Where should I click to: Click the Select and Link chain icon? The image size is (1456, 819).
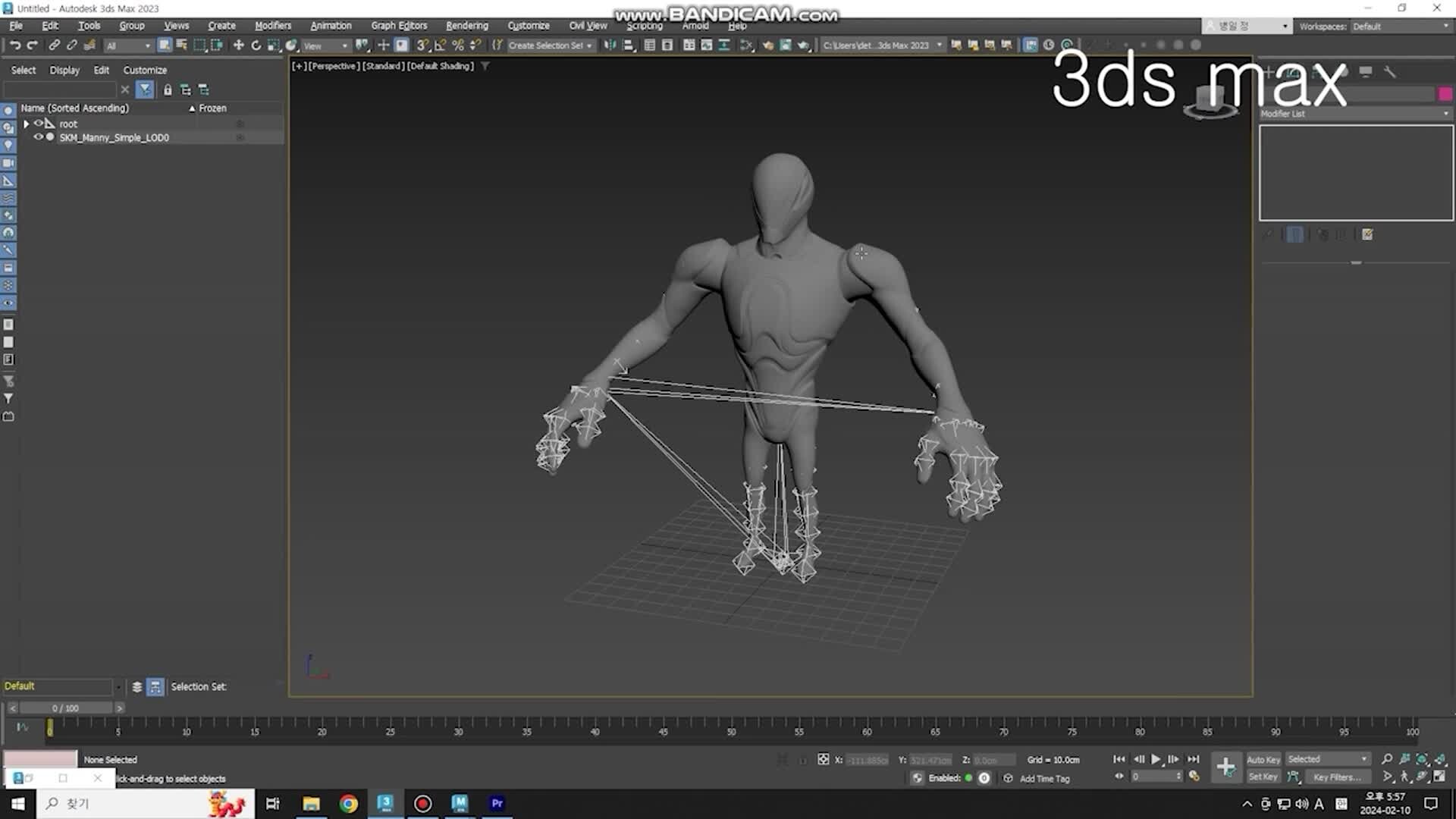[54, 45]
